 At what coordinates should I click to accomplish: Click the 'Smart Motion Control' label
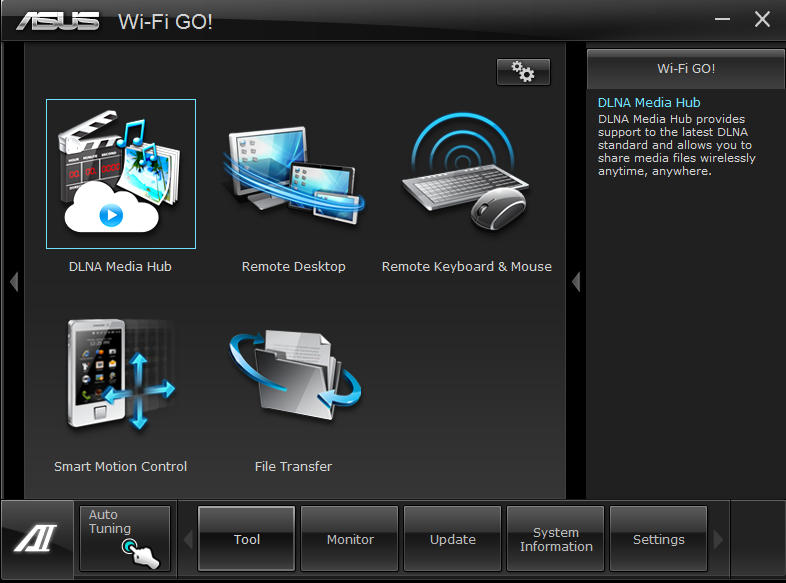(120, 467)
